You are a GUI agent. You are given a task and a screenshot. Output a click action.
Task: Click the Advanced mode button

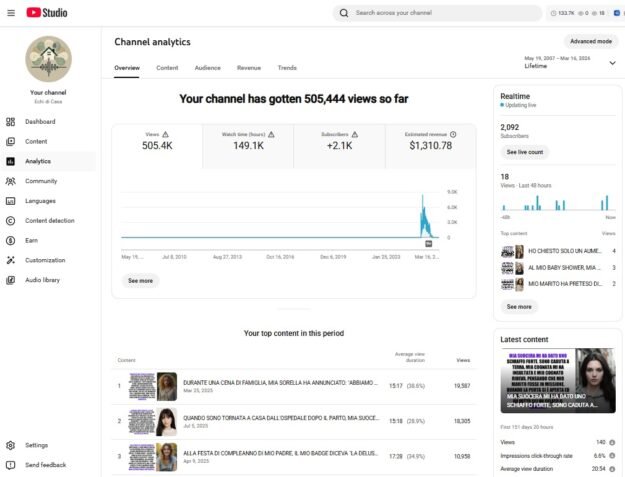pyautogui.click(x=590, y=41)
